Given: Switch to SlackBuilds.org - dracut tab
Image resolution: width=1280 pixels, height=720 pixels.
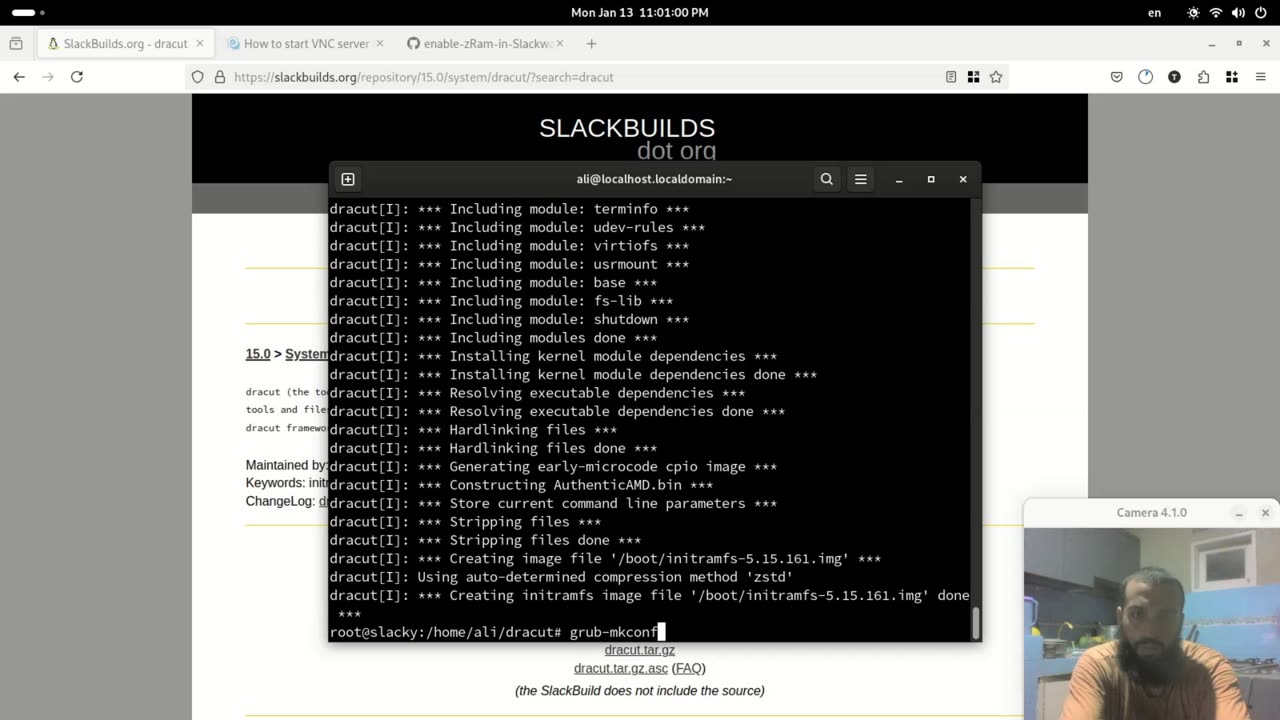Looking at the screenshot, I should (125, 44).
